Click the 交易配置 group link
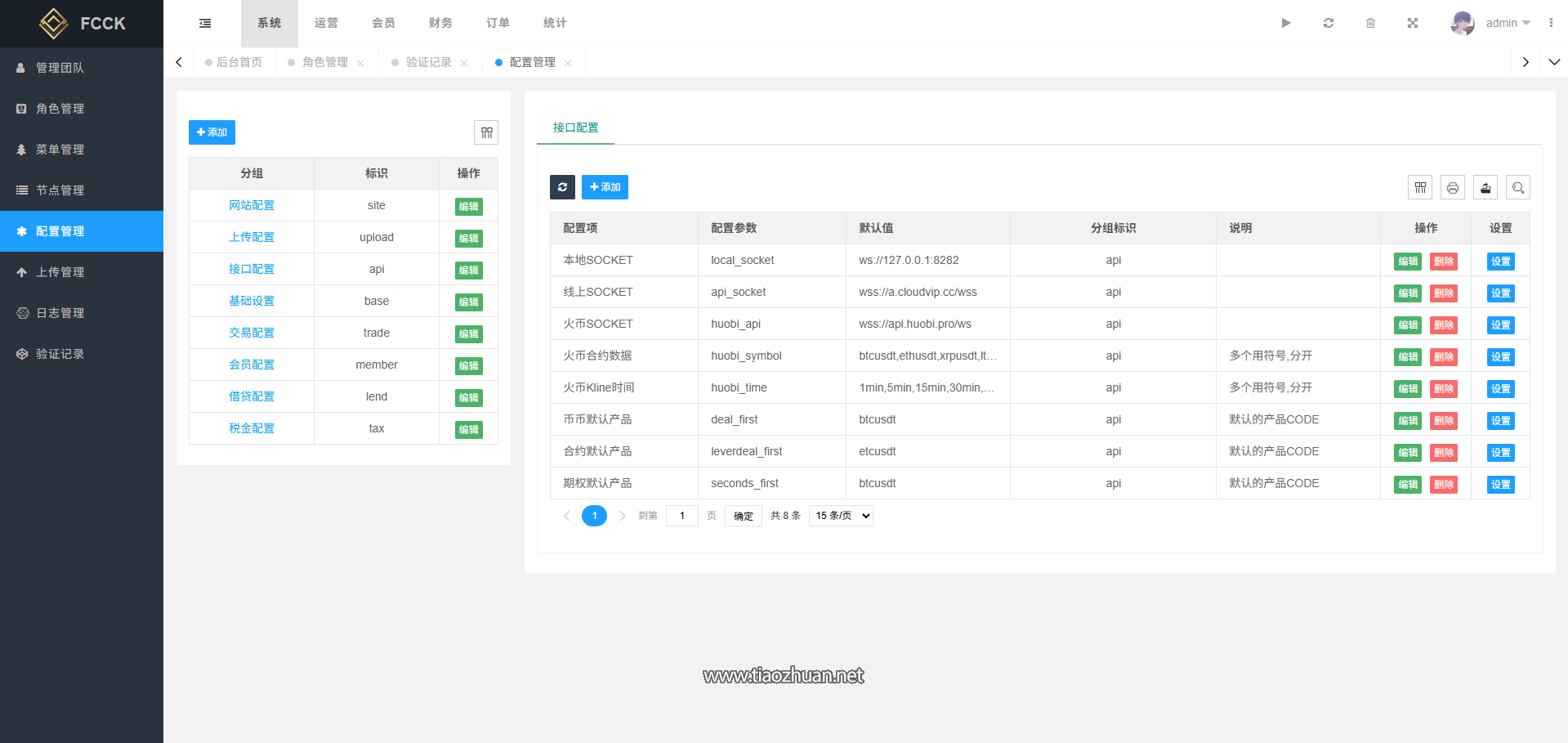1568x743 pixels. pyautogui.click(x=252, y=333)
